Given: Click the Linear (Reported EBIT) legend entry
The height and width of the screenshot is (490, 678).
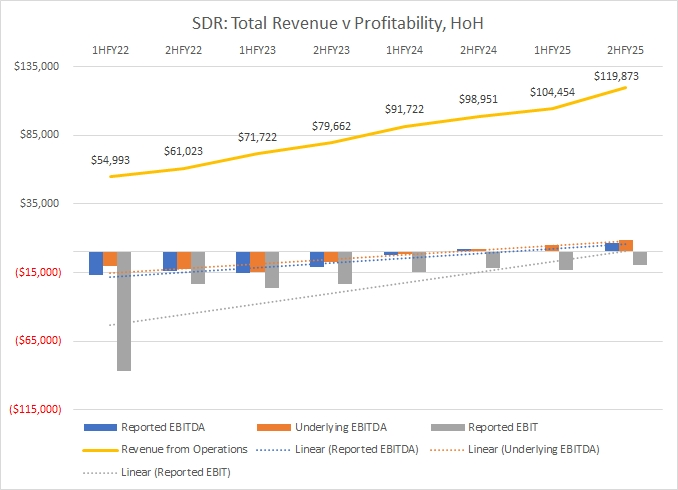Looking at the screenshot, I should 173,471.
